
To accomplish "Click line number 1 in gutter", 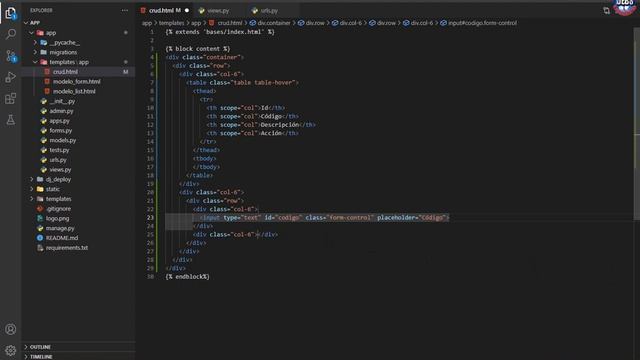I will [x=152, y=32].
